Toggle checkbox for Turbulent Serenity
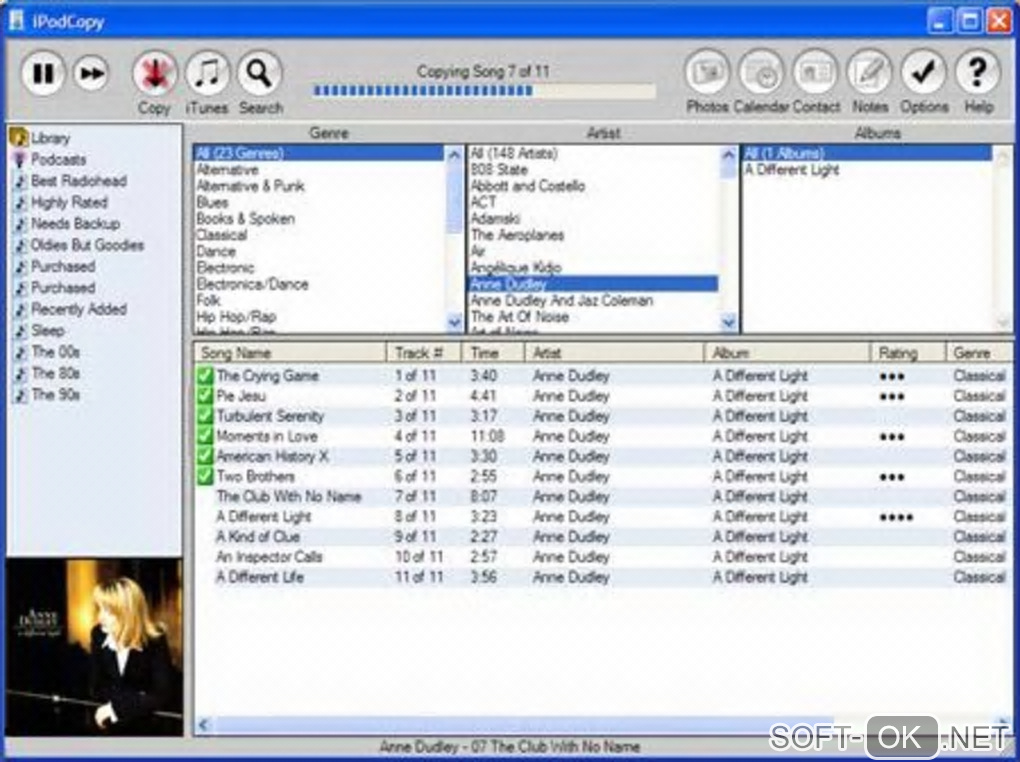 [x=205, y=416]
